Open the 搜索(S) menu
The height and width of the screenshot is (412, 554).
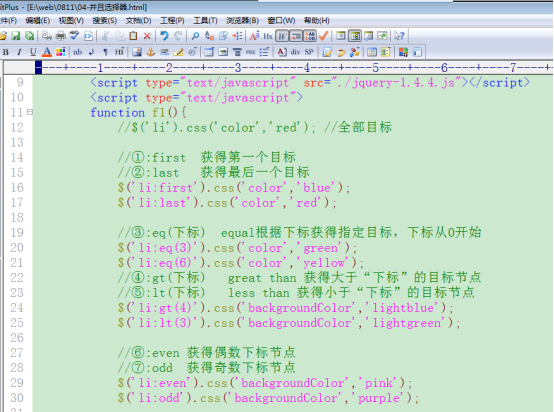(x=105, y=20)
